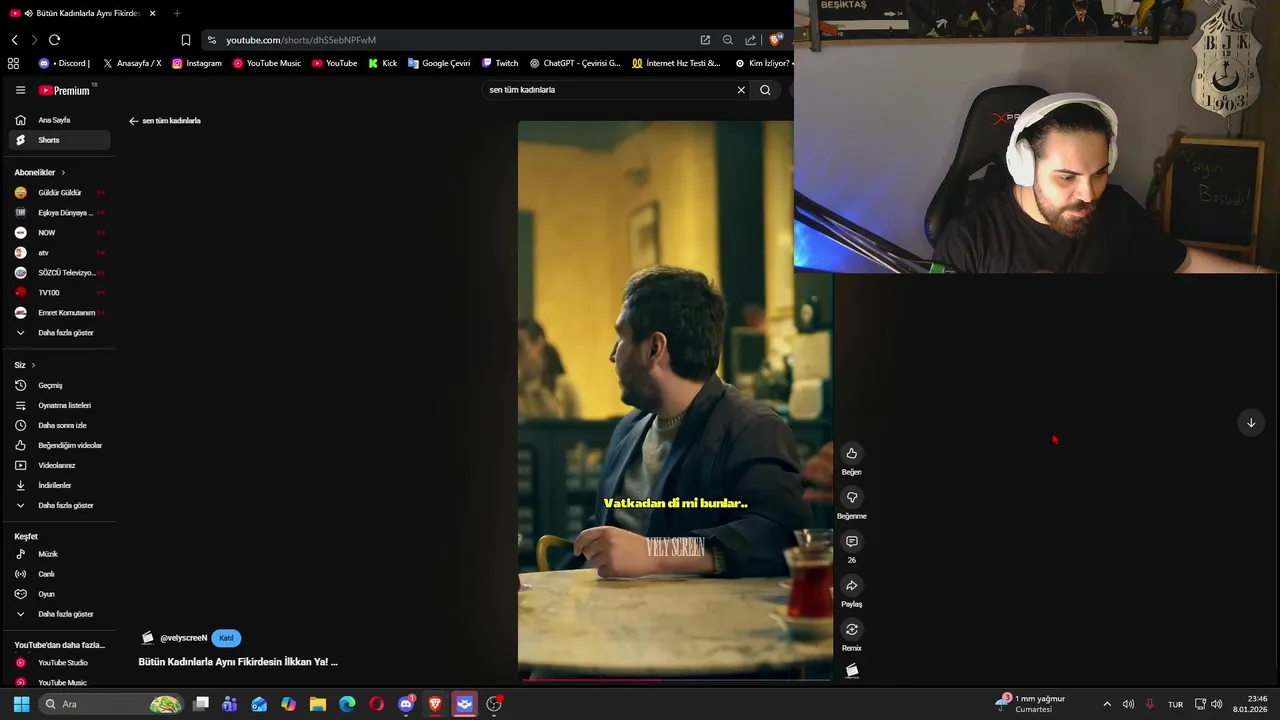
Task: Open the weather widget 1 mm yağmur
Action: pyautogui.click(x=1030, y=704)
